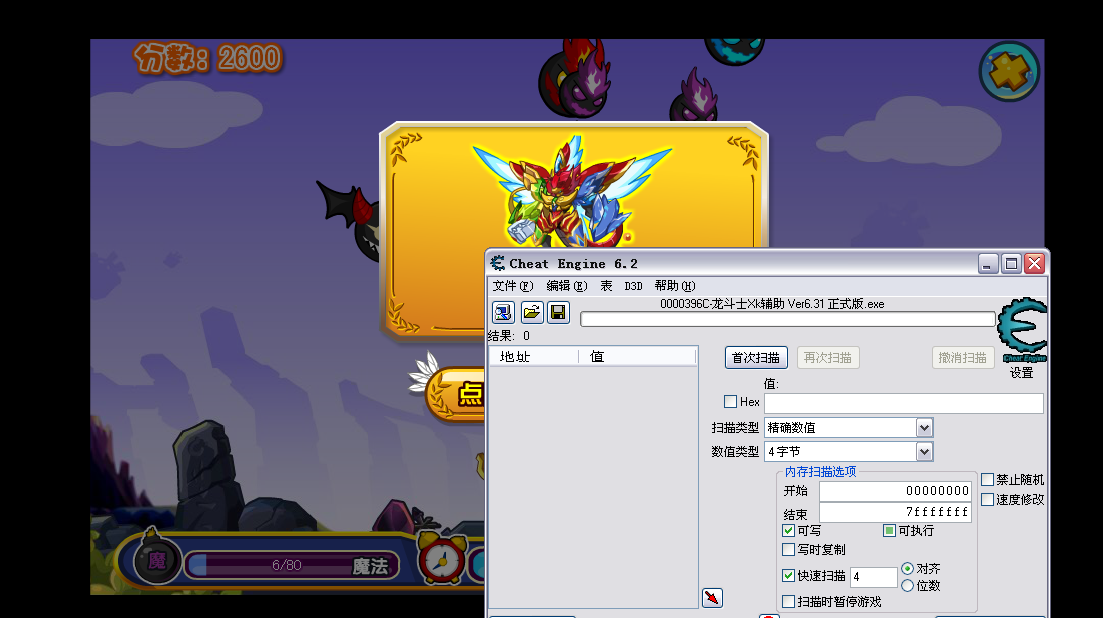The height and width of the screenshot is (618, 1103).
Task: Click the fast scan alignment value field
Action: point(874,577)
